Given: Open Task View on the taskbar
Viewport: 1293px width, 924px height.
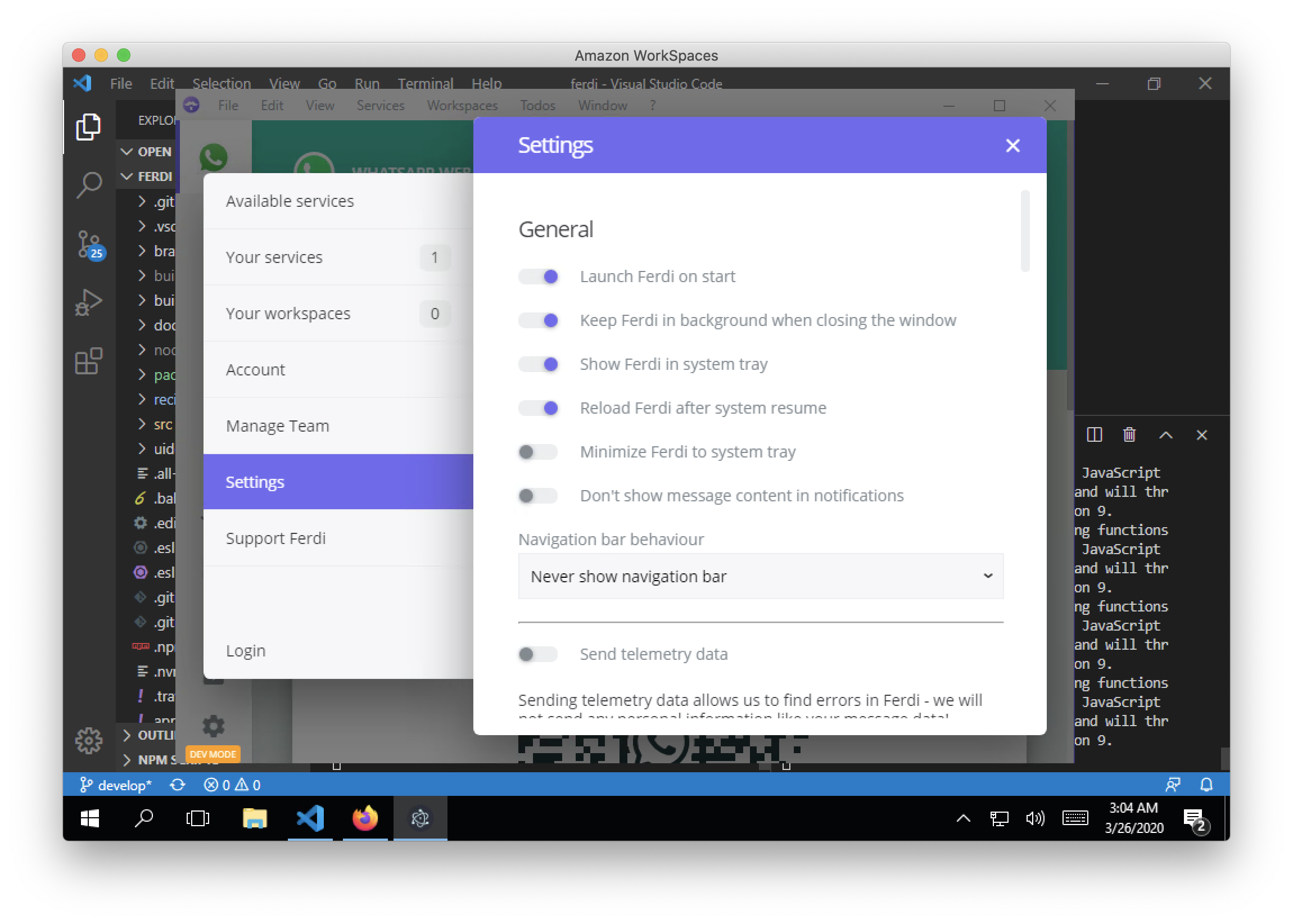Looking at the screenshot, I should click(198, 818).
